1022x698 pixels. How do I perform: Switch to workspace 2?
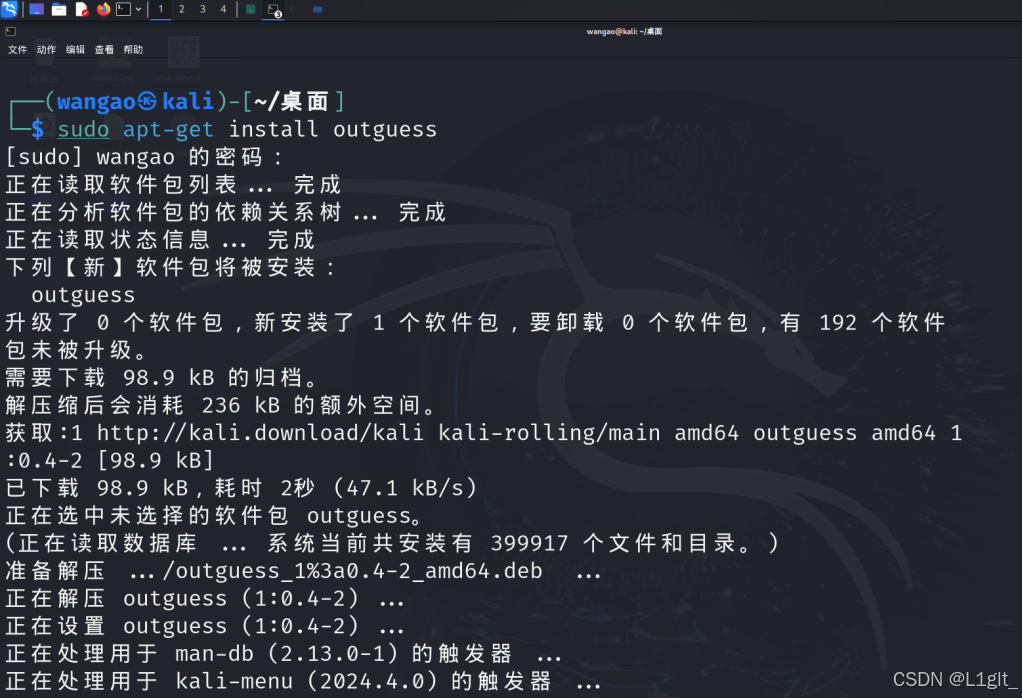182,10
